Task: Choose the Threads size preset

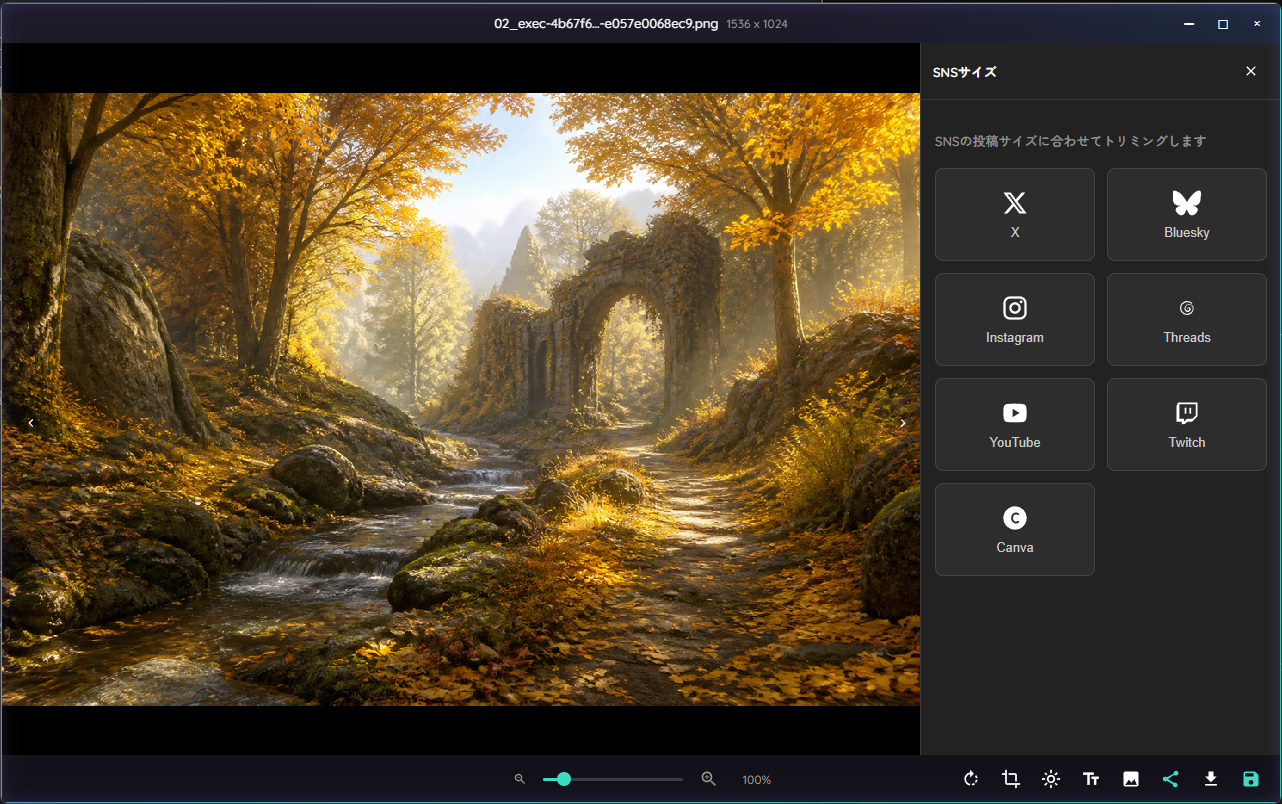Action: 1187,320
